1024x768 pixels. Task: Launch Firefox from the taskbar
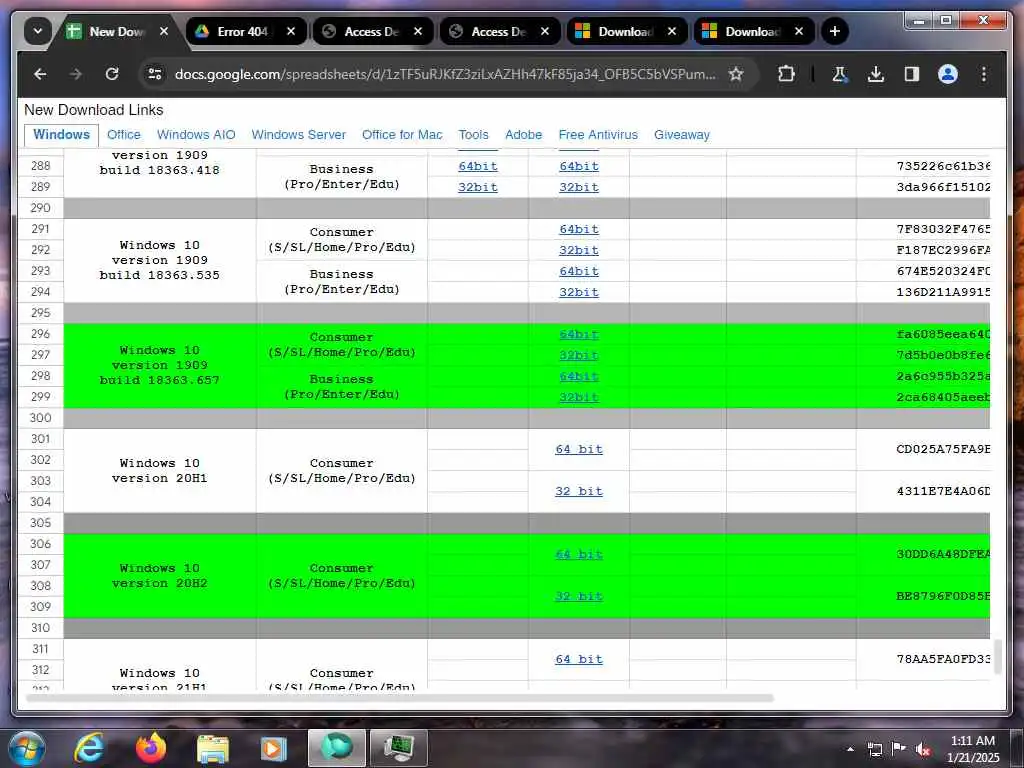[x=151, y=748]
